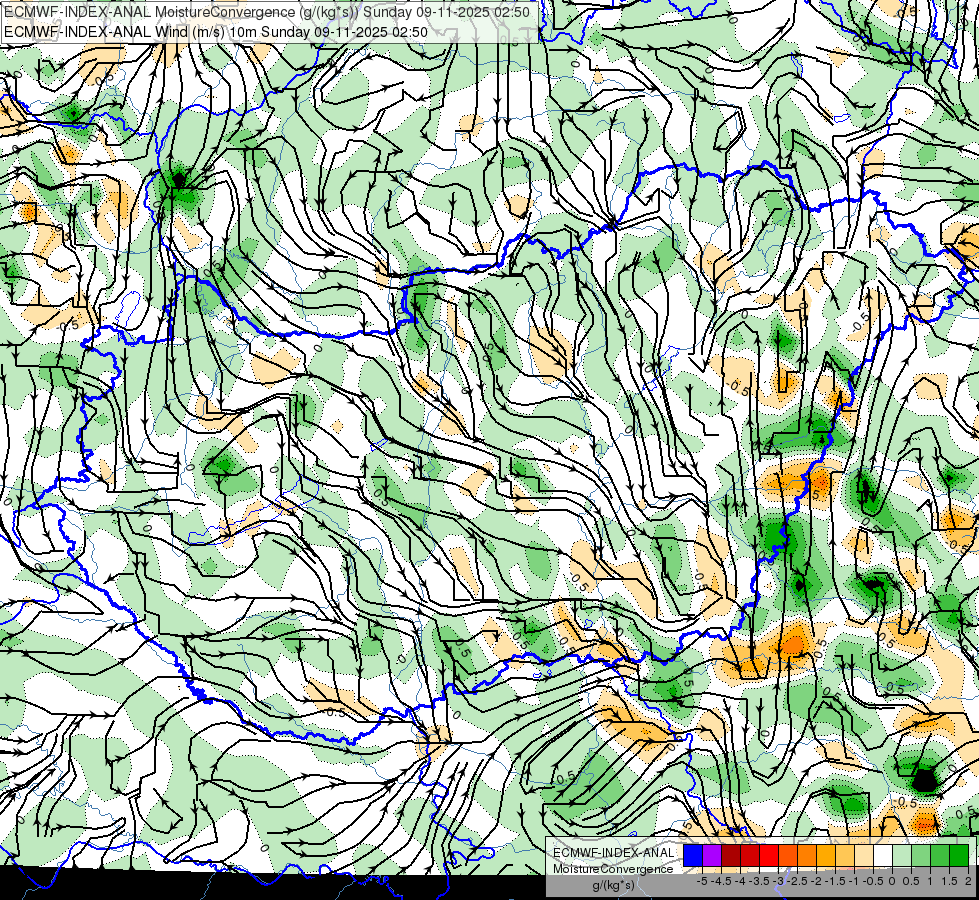
Task: Select the darkest green legend swatch
Action: tap(959, 855)
